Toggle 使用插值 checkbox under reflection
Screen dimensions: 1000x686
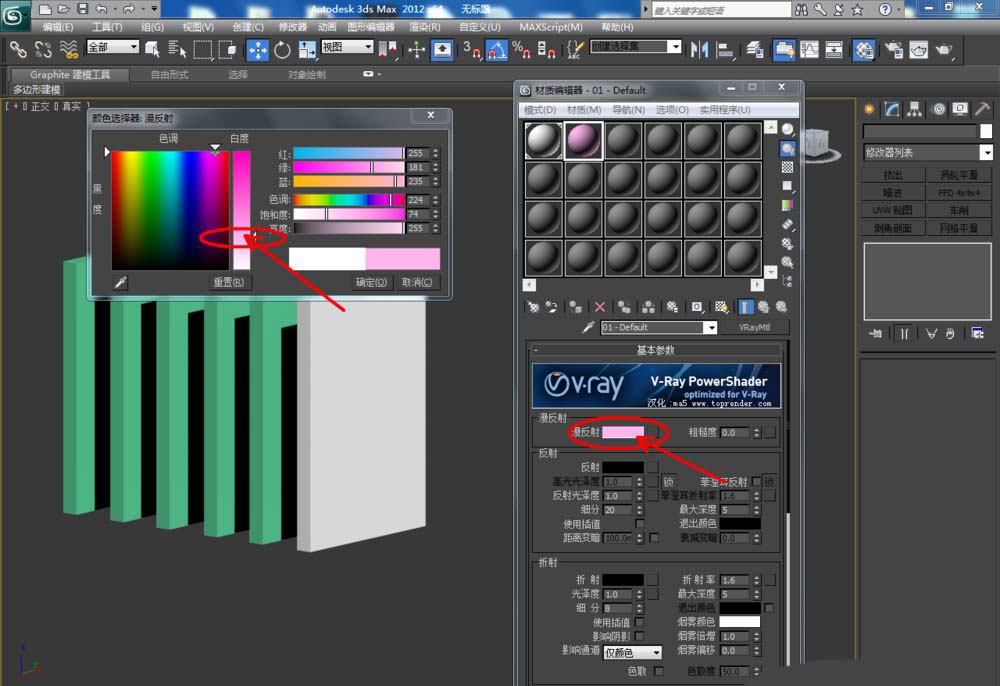click(640, 523)
